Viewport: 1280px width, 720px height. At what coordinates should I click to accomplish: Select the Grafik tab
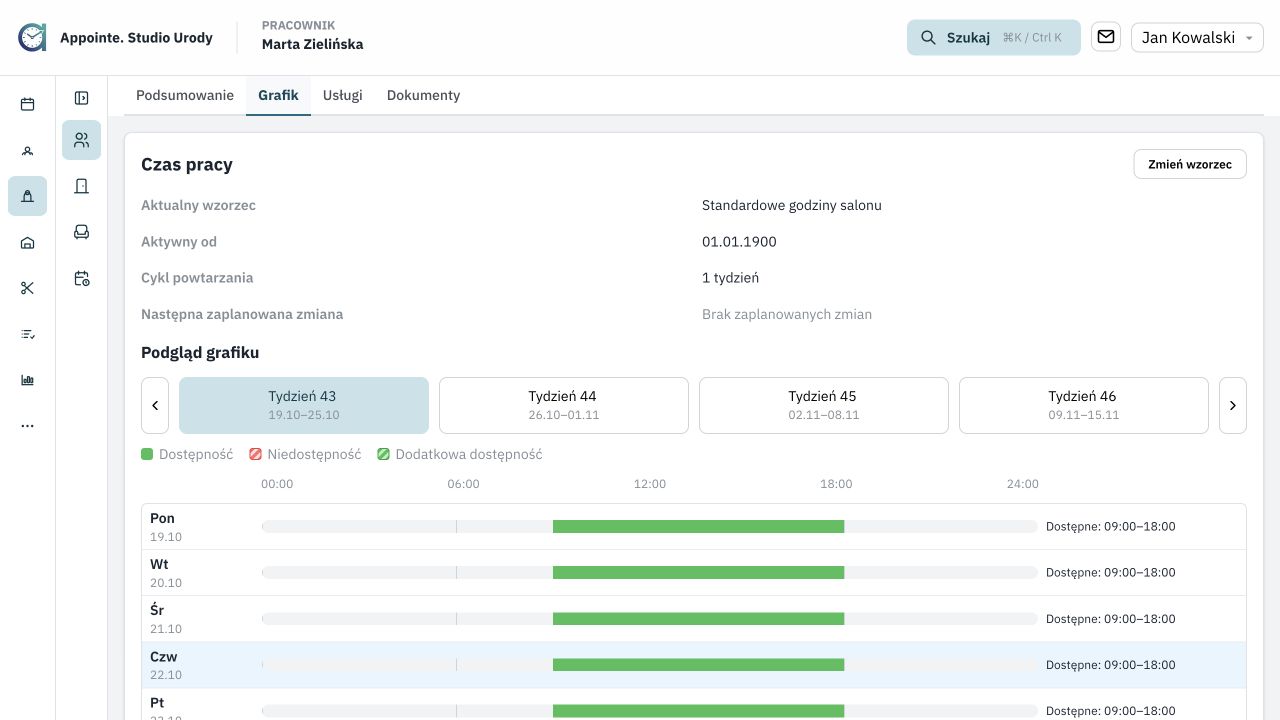(x=278, y=95)
